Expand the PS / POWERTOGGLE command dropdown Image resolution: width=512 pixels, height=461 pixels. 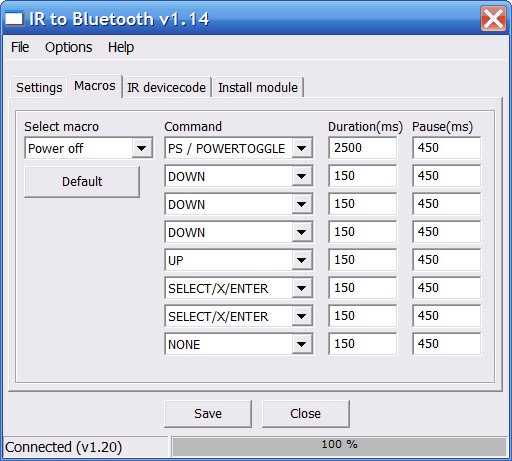click(x=302, y=148)
